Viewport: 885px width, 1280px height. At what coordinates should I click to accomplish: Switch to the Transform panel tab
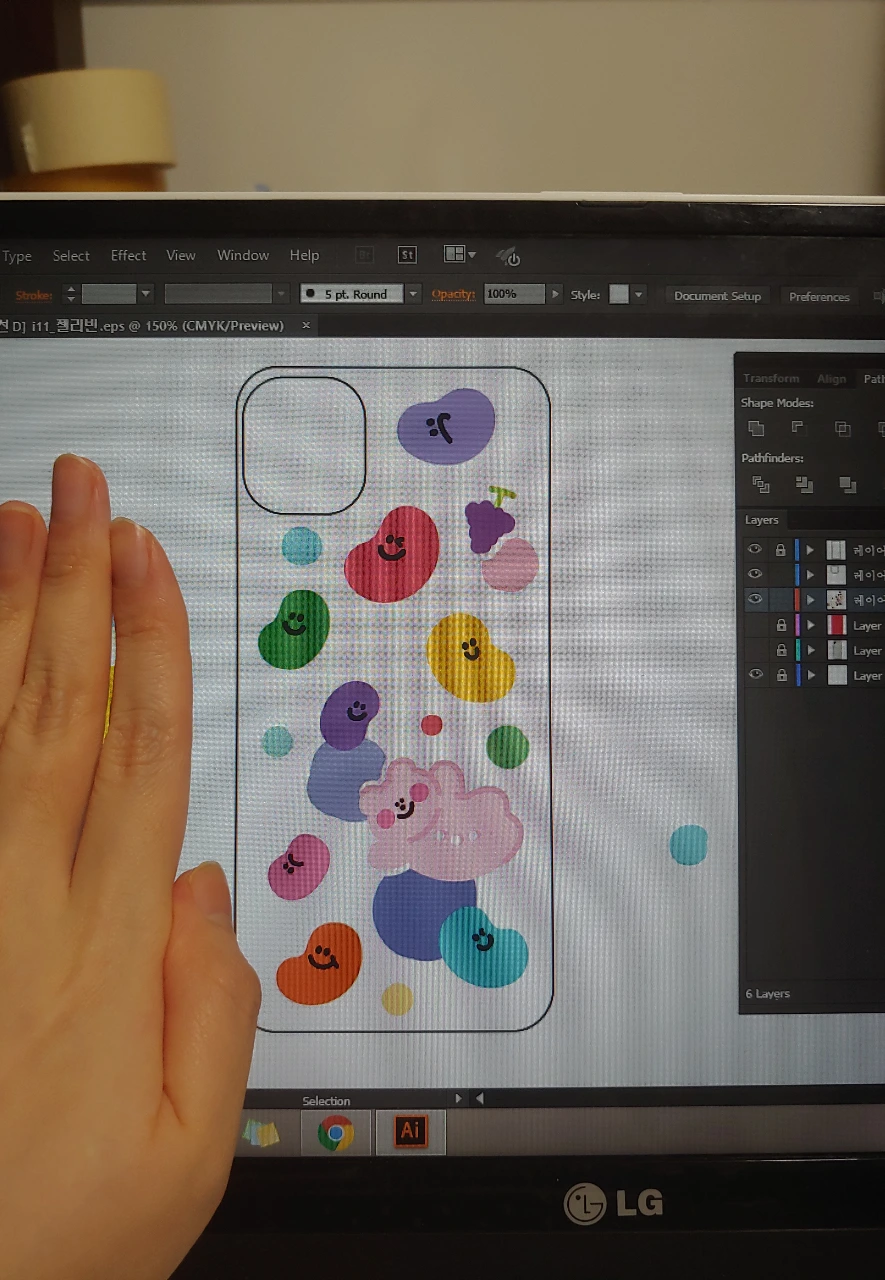[x=771, y=378]
